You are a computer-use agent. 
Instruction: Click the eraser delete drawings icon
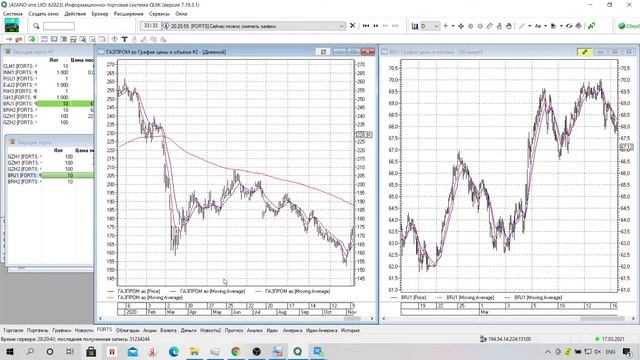pyautogui.click(x=579, y=26)
